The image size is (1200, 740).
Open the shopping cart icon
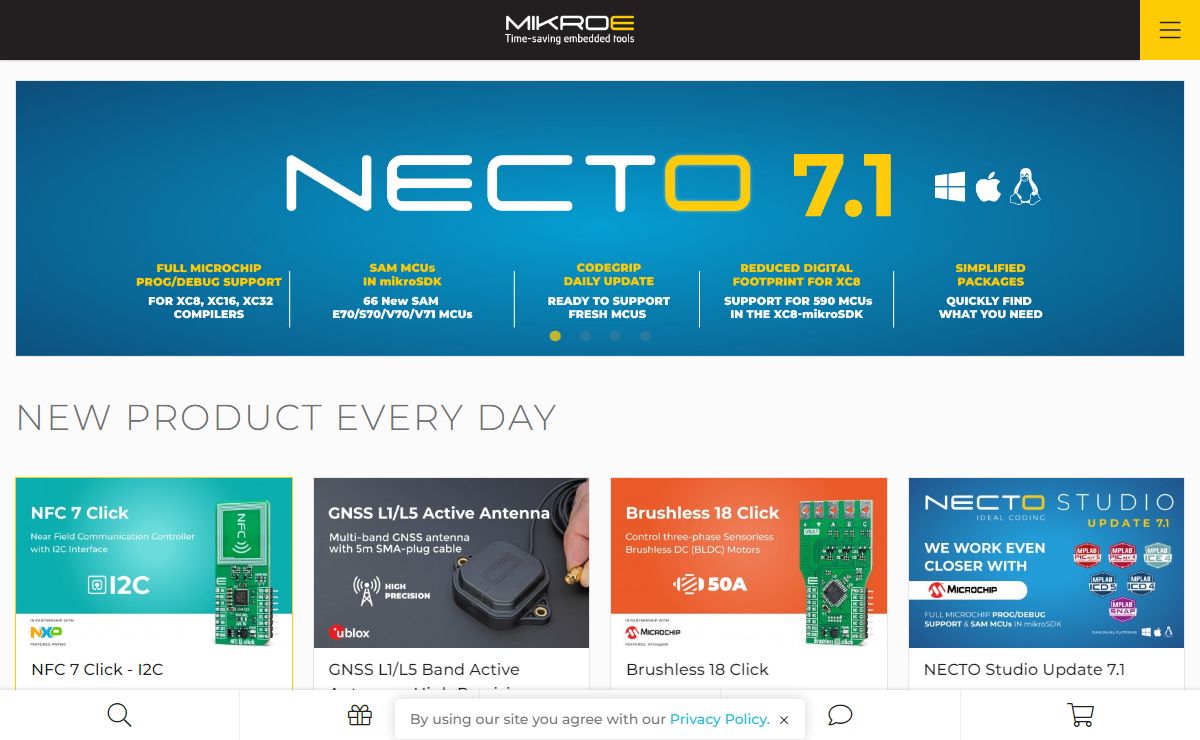pyautogui.click(x=1080, y=715)
